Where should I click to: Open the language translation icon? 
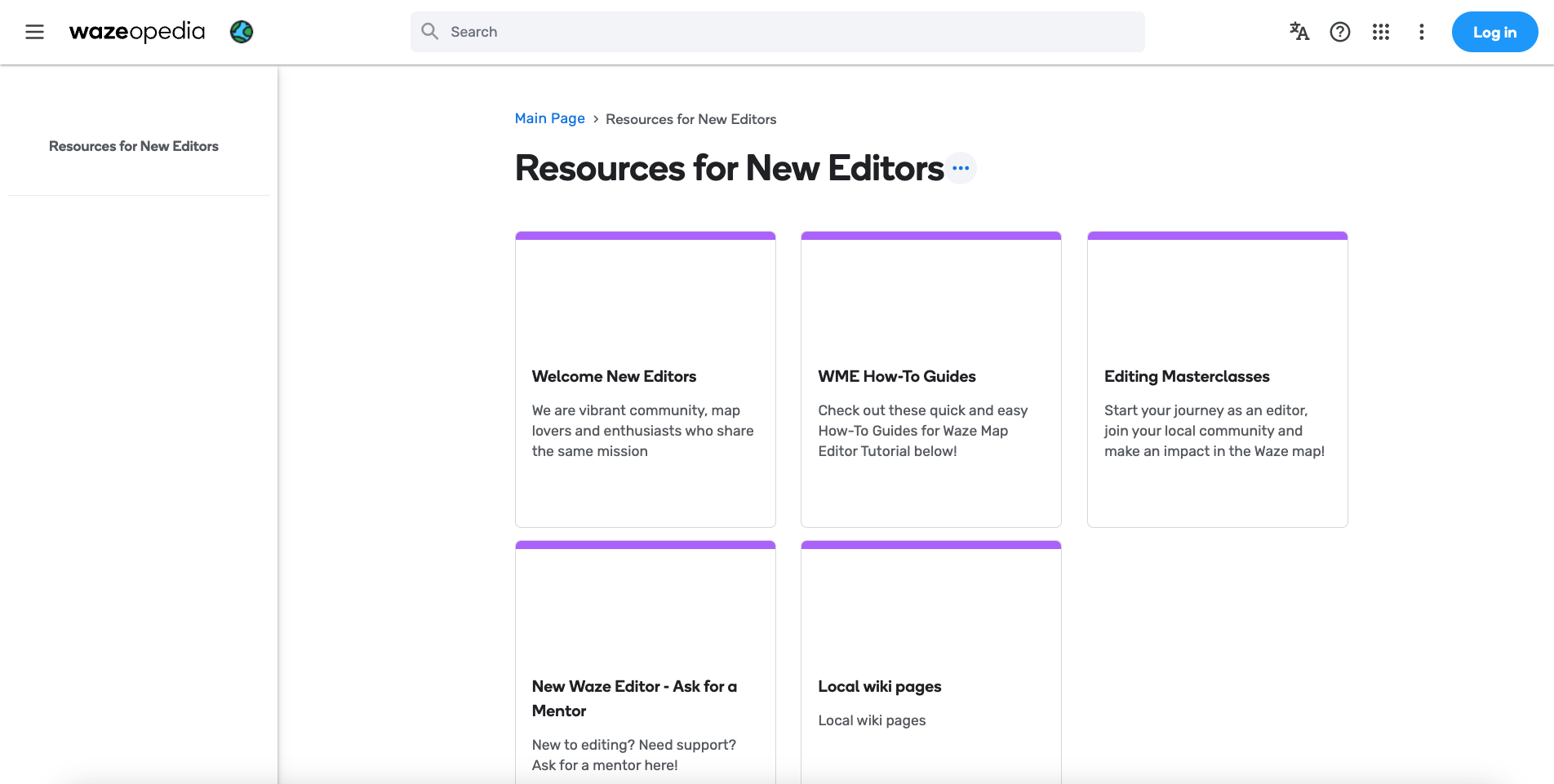[1299, 31]
